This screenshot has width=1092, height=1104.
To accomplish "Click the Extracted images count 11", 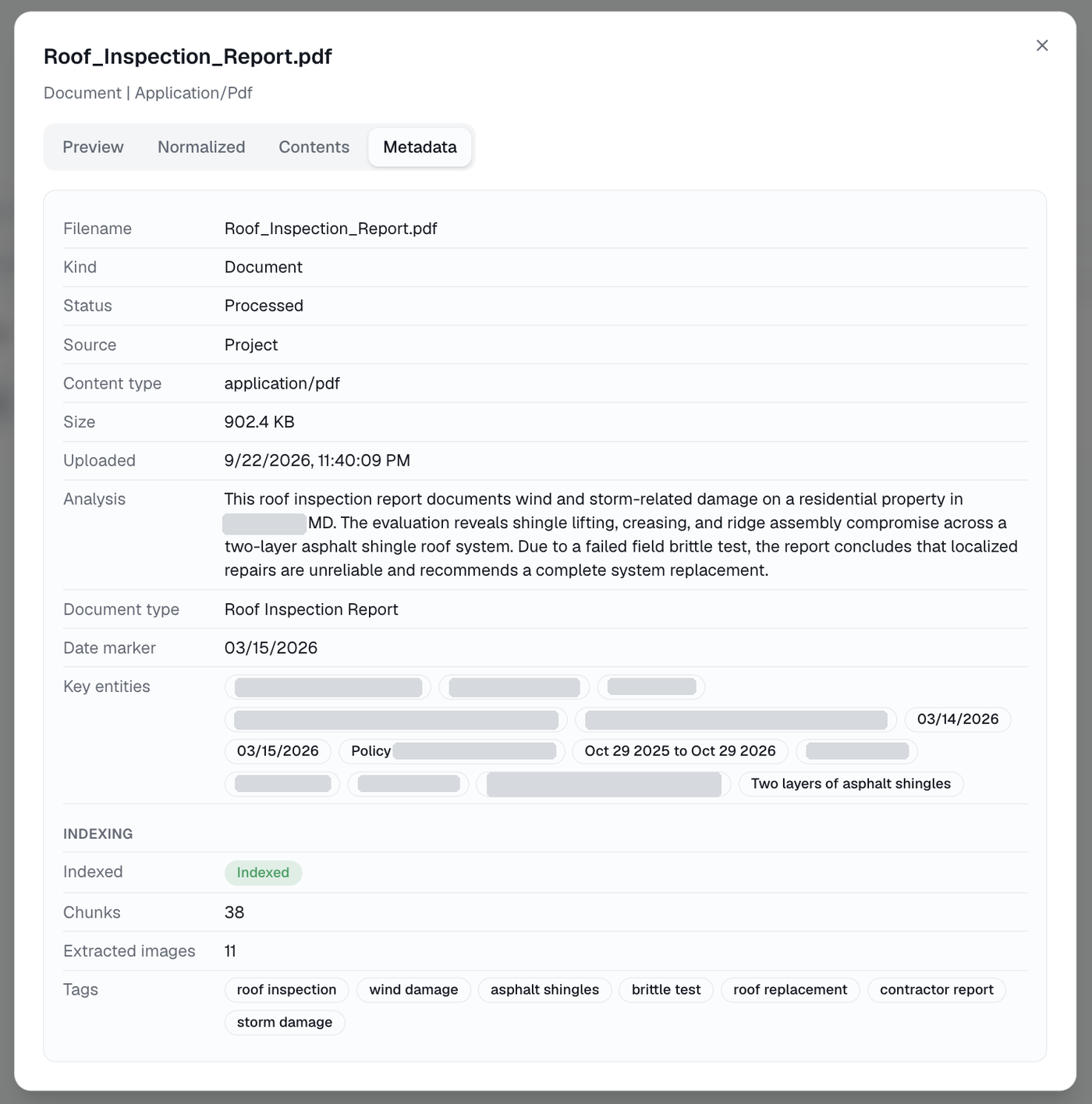I will tap(230, 951).
